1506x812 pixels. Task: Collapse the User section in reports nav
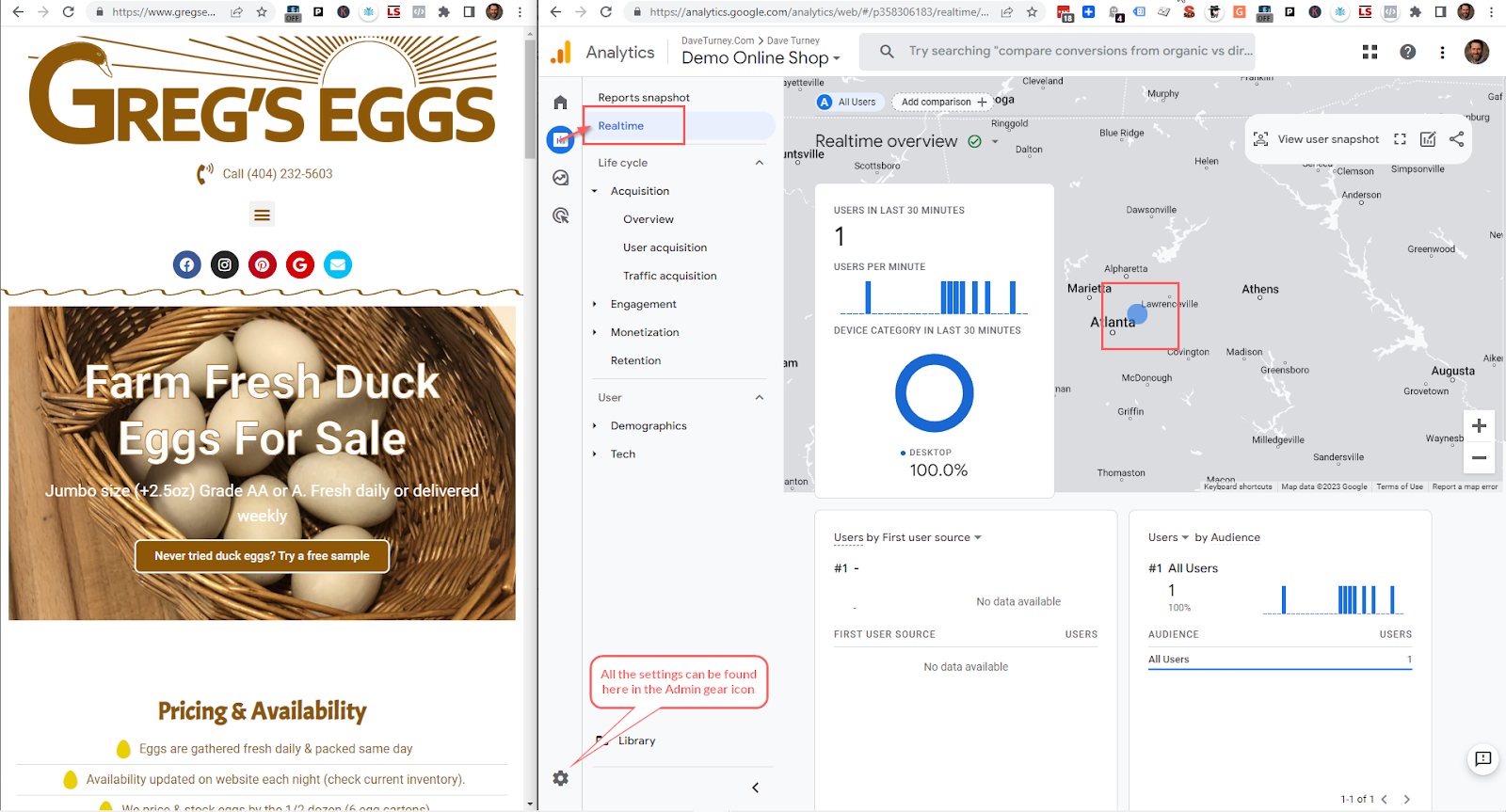pos(760,397)
